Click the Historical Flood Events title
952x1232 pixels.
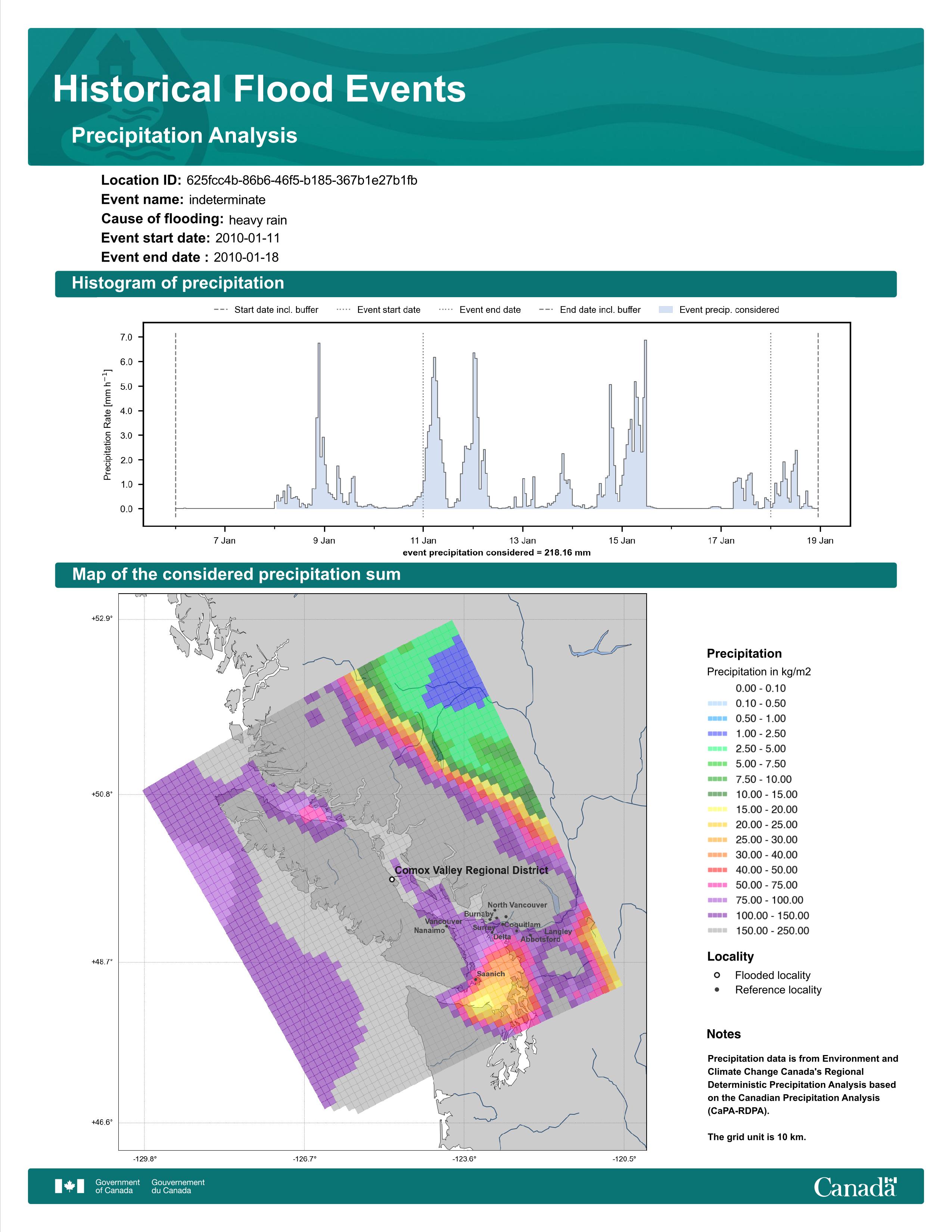tap(259, 89)
